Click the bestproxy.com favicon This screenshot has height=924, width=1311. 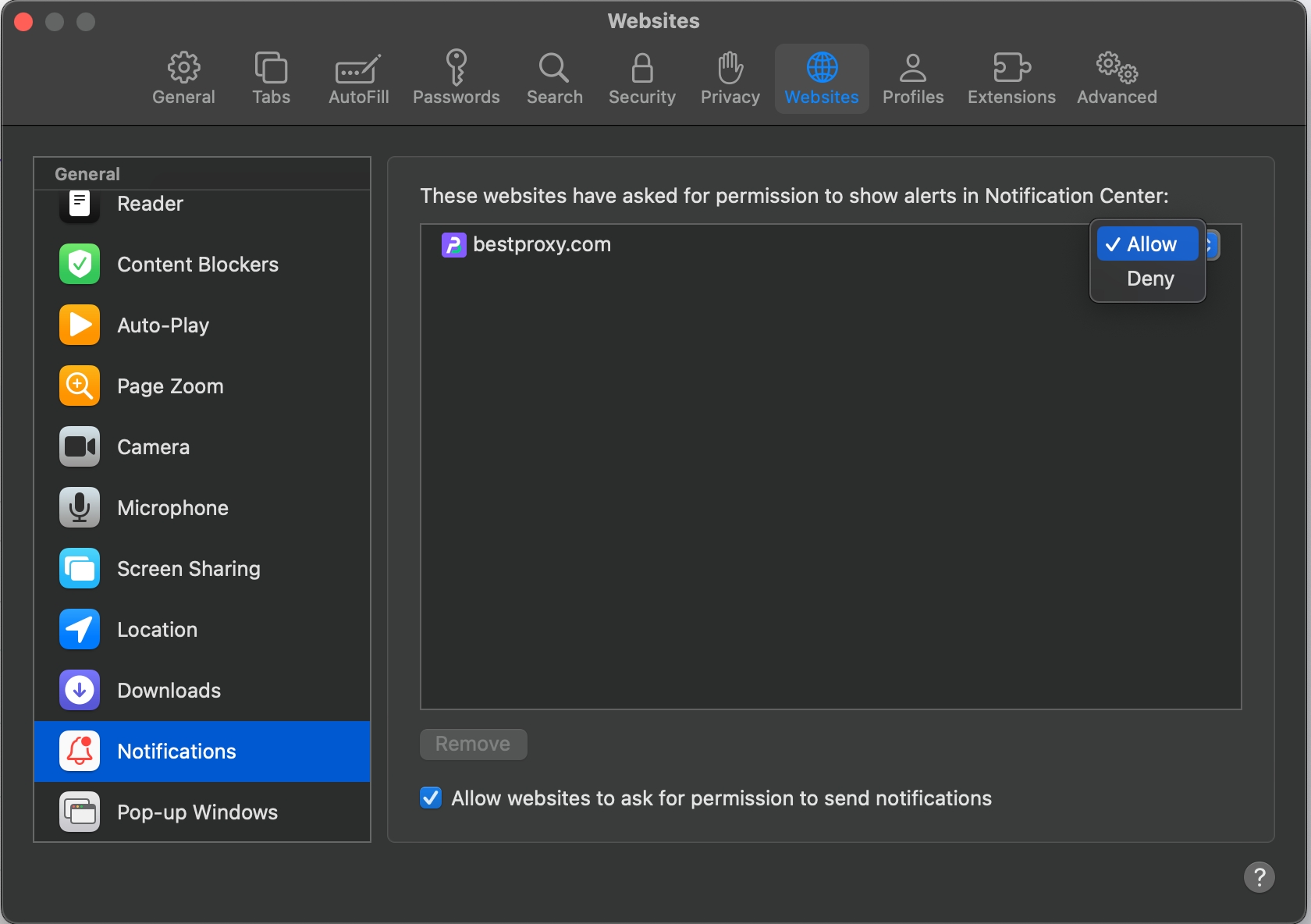(454, 245)
